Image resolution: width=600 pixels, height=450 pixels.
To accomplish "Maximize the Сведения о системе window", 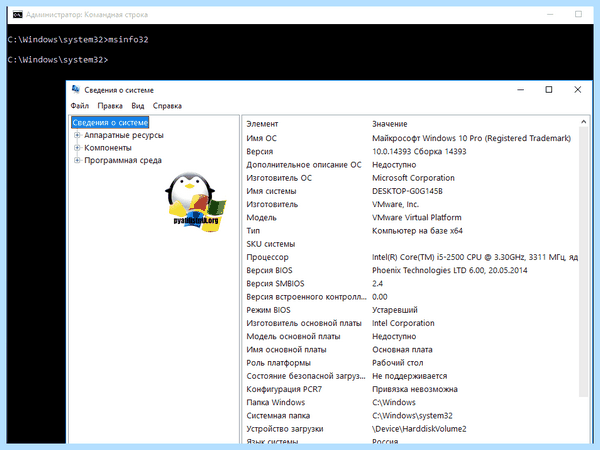I will (x=549, y=90).
